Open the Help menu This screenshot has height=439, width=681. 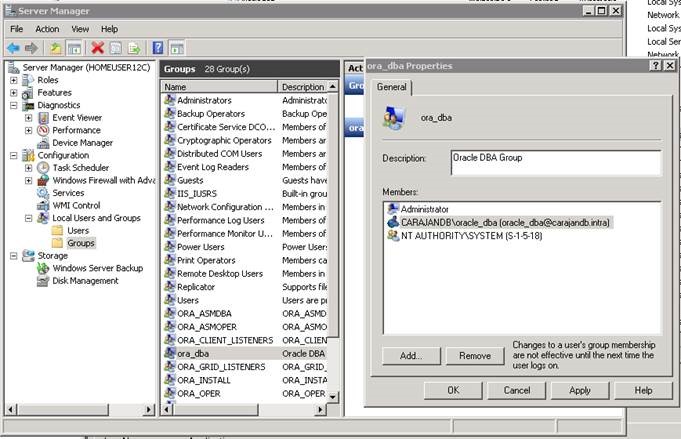tap(109, 29)
